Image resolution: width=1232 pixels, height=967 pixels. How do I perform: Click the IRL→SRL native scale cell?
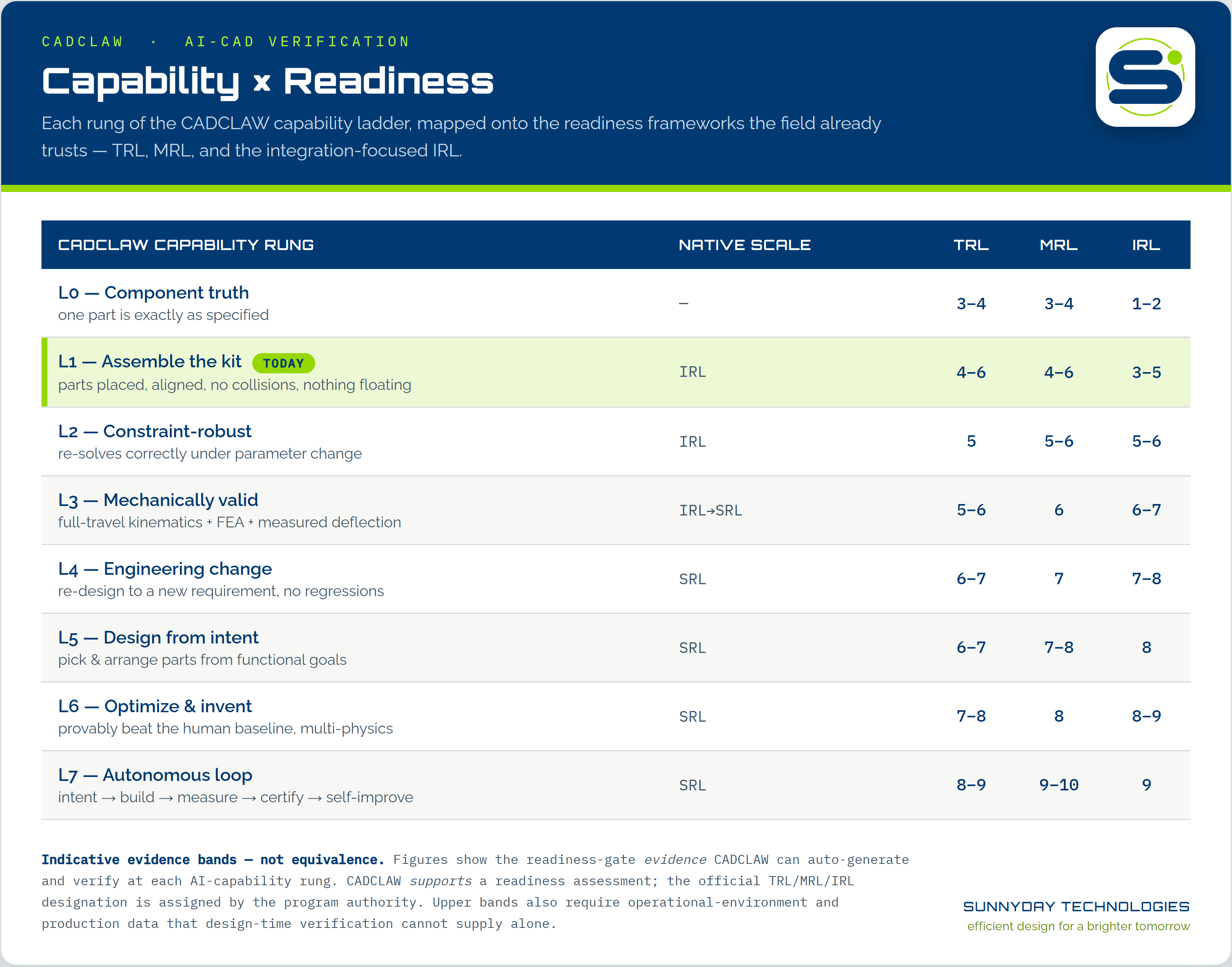pos(710,511)
